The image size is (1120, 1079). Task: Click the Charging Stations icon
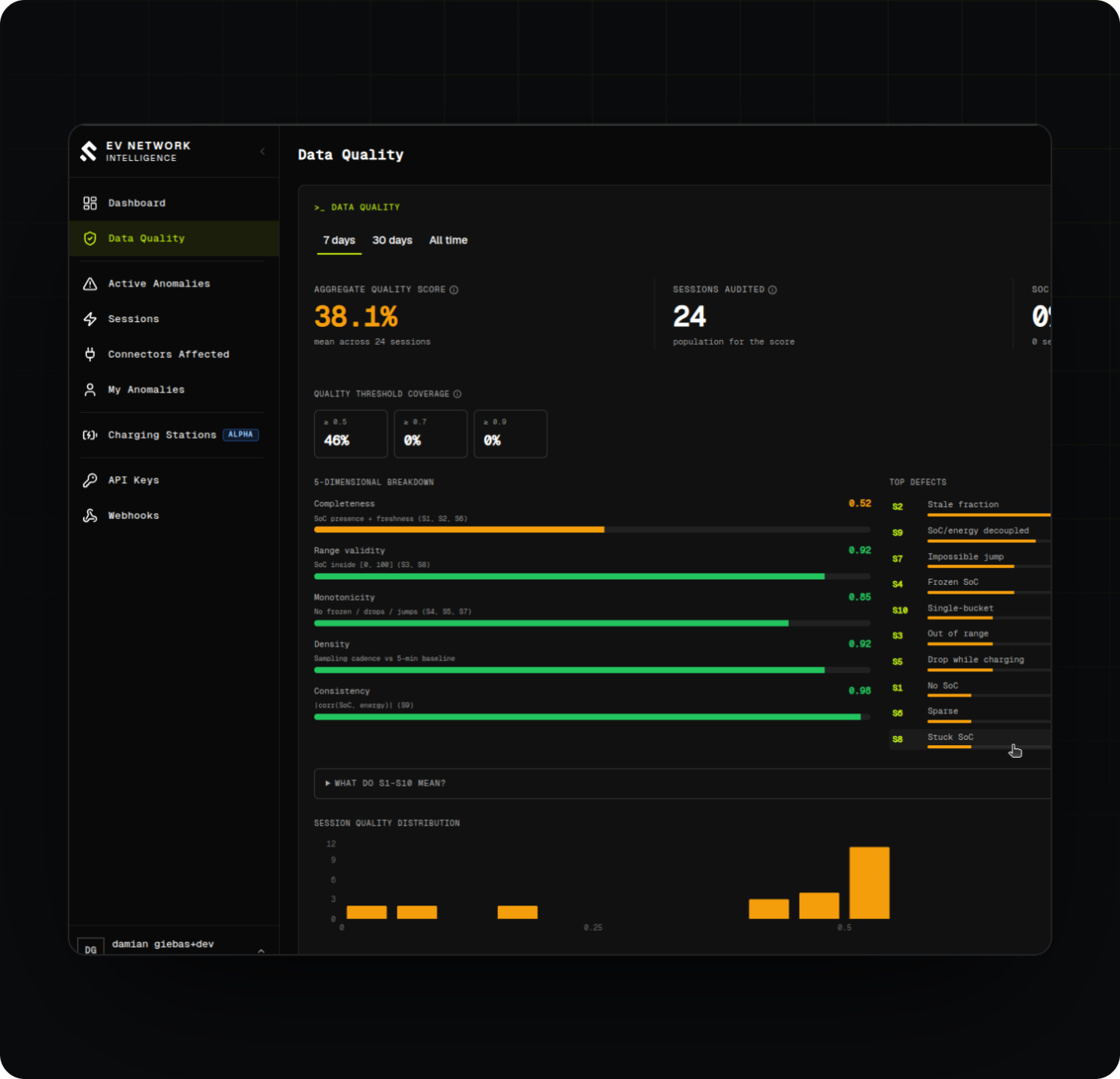pyautogui.click(x=90, y=435)
